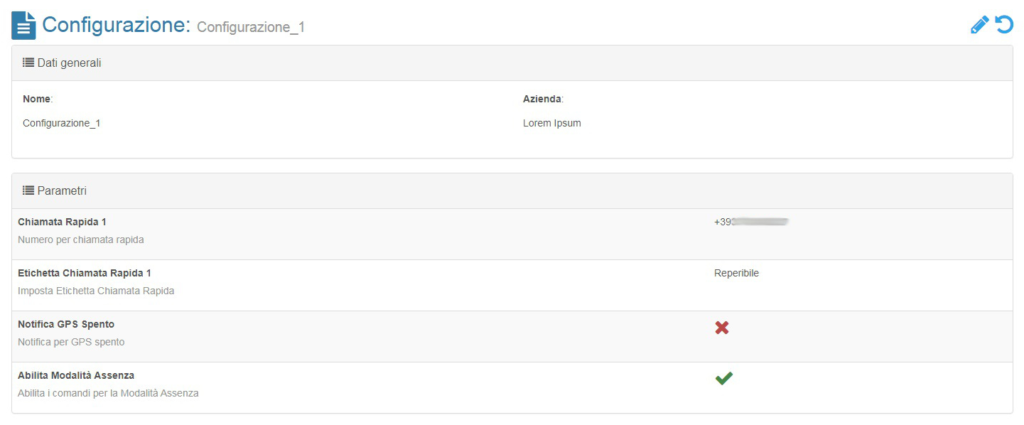Click the document icon beside Configurazione
The width and height of the screenshot is (1024, 425).
click(24, 25)
